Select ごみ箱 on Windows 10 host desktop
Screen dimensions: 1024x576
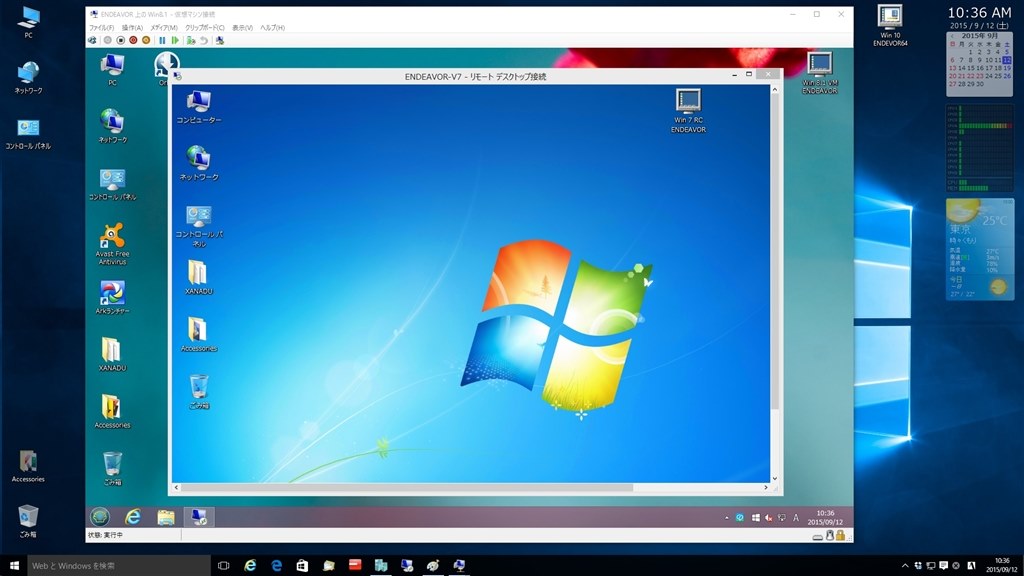click(x=28, y=520)
